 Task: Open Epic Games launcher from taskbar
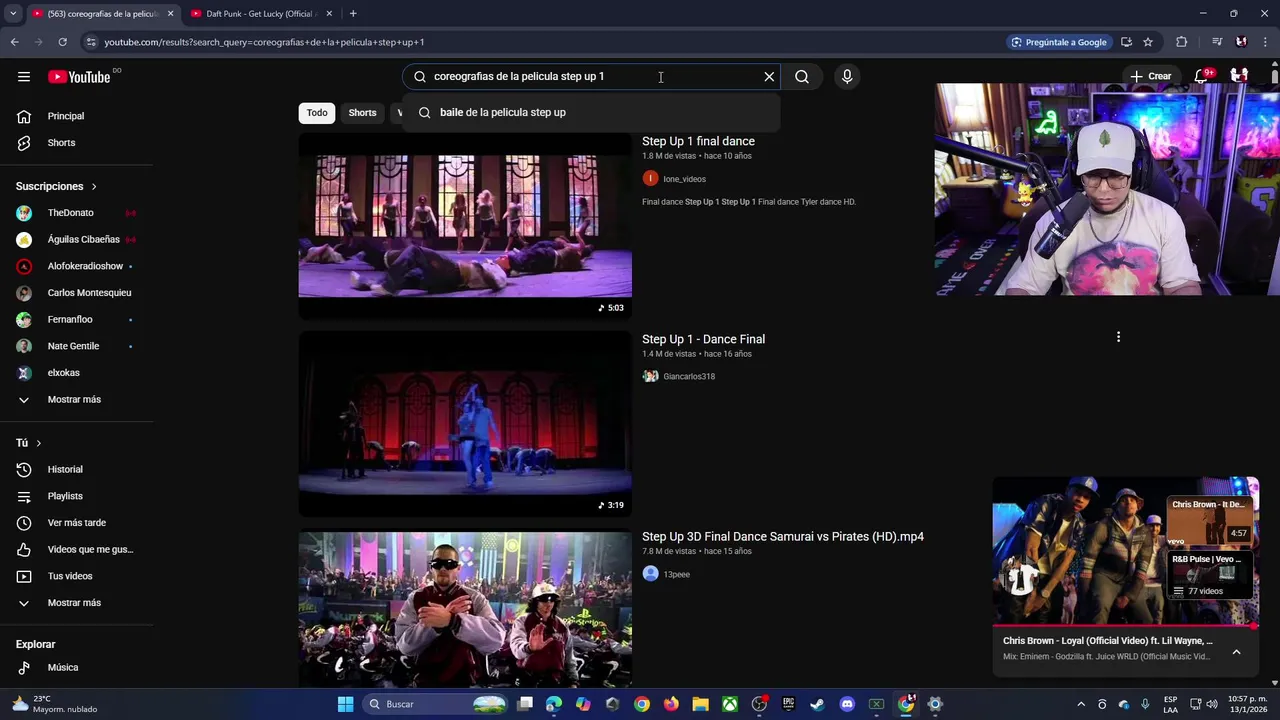pos(788,704)
